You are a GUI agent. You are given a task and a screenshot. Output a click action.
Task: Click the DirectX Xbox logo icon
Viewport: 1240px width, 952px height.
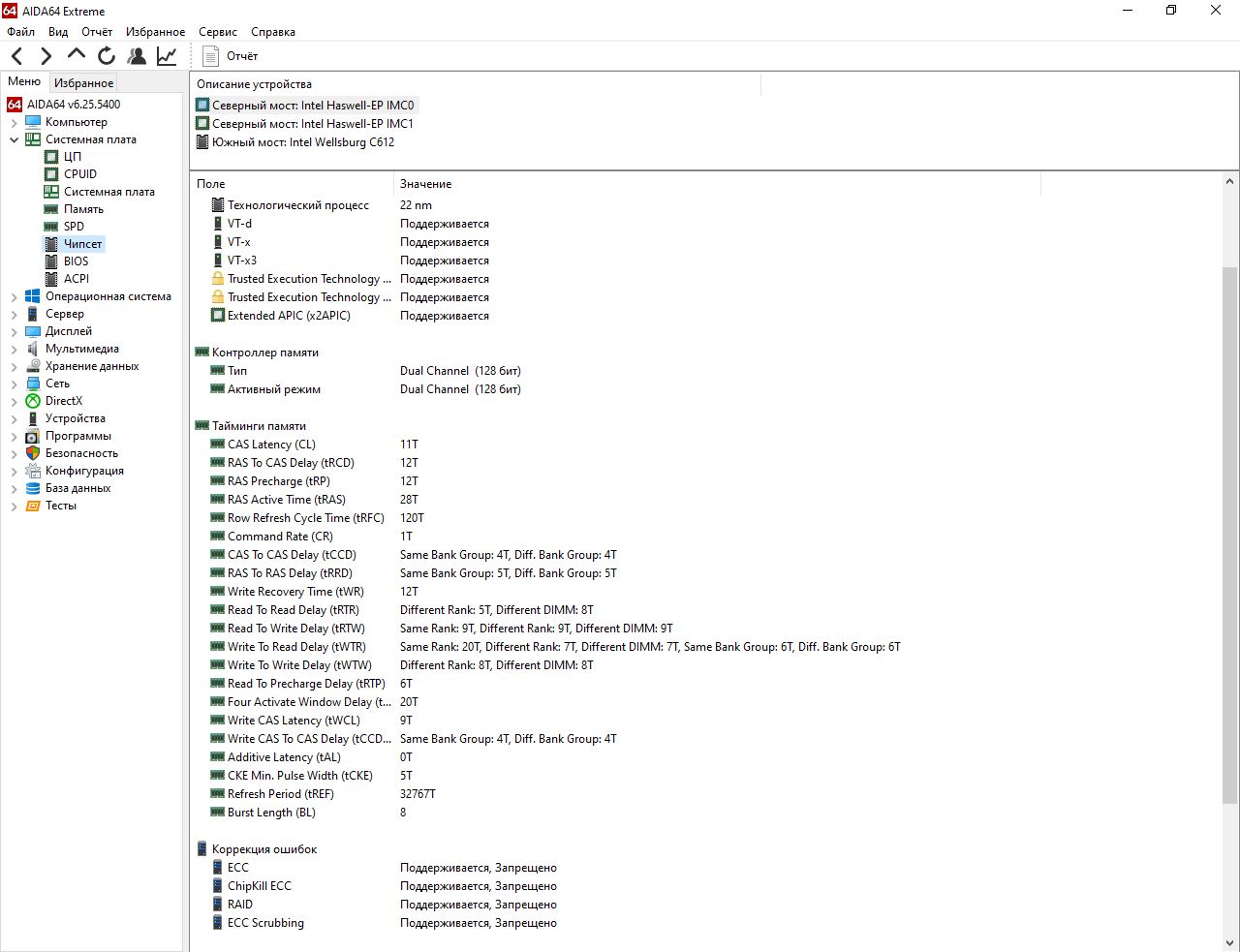click(x=33, y=401)
